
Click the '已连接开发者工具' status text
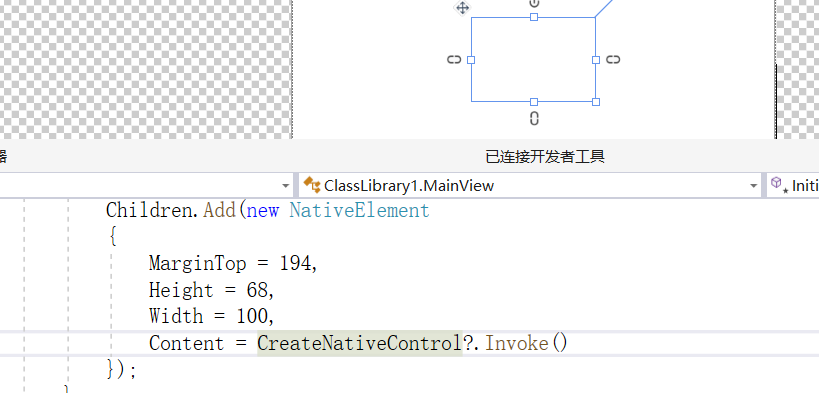[545, 157]
